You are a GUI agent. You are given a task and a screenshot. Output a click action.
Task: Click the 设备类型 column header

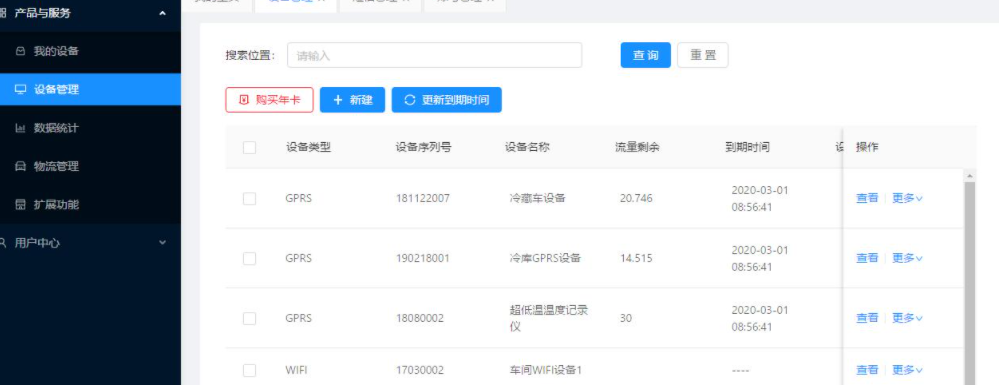(308, 147)
